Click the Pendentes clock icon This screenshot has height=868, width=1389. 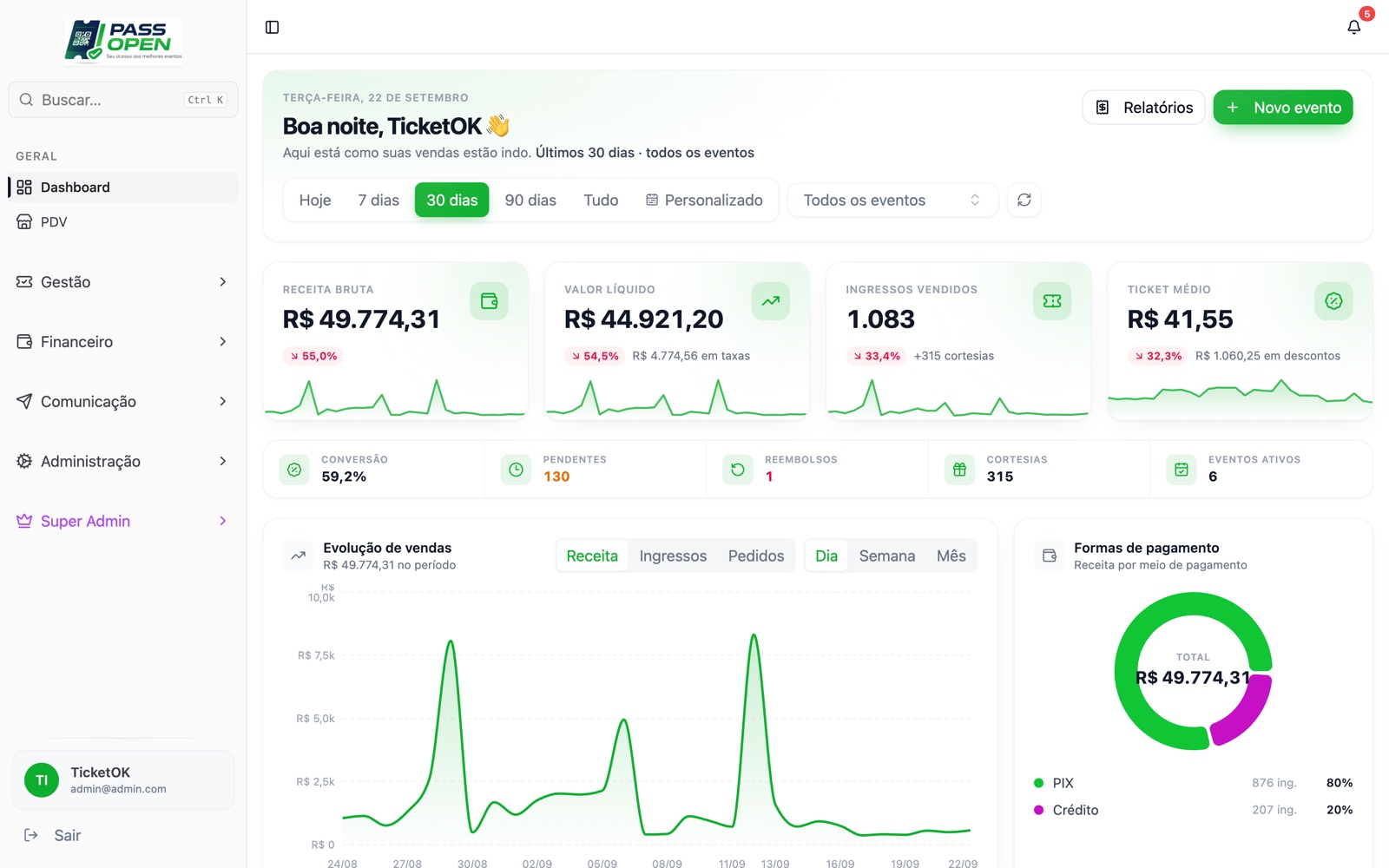516,470
